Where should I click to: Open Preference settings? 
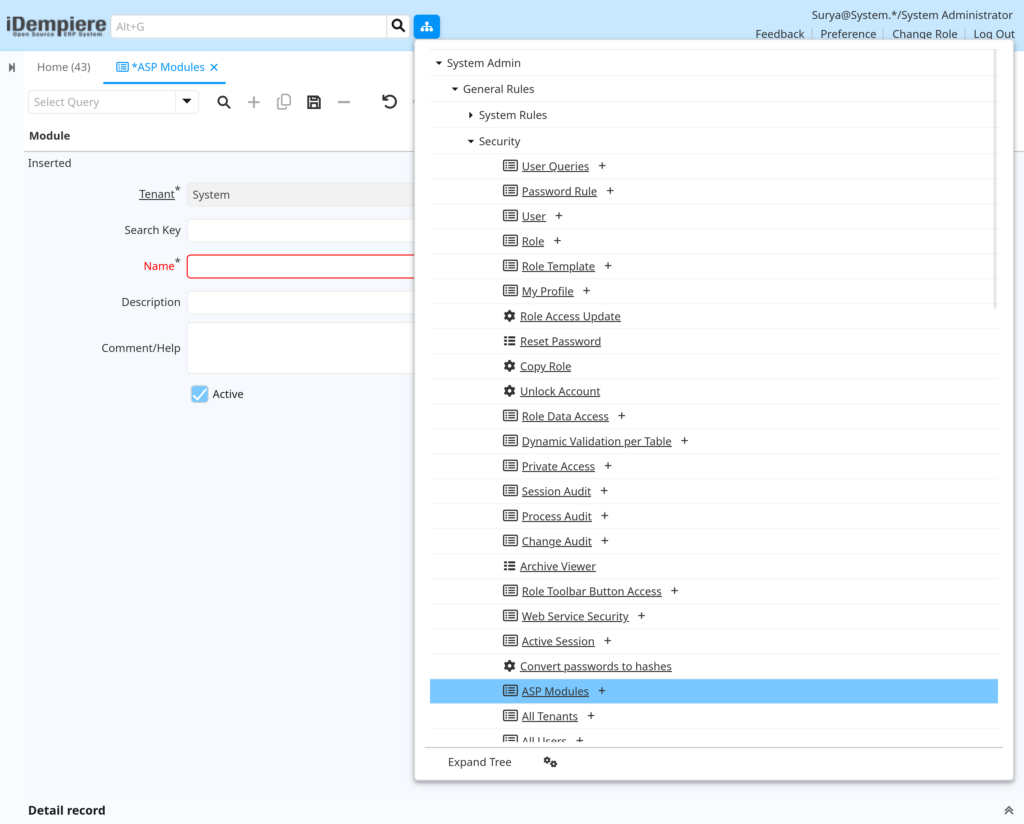click(x=848, y=34)
